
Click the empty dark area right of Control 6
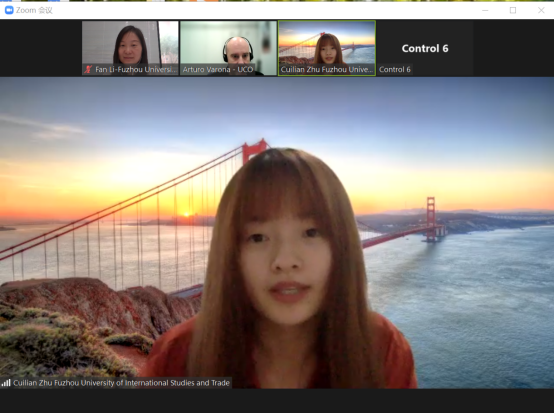tap(514, 48)
